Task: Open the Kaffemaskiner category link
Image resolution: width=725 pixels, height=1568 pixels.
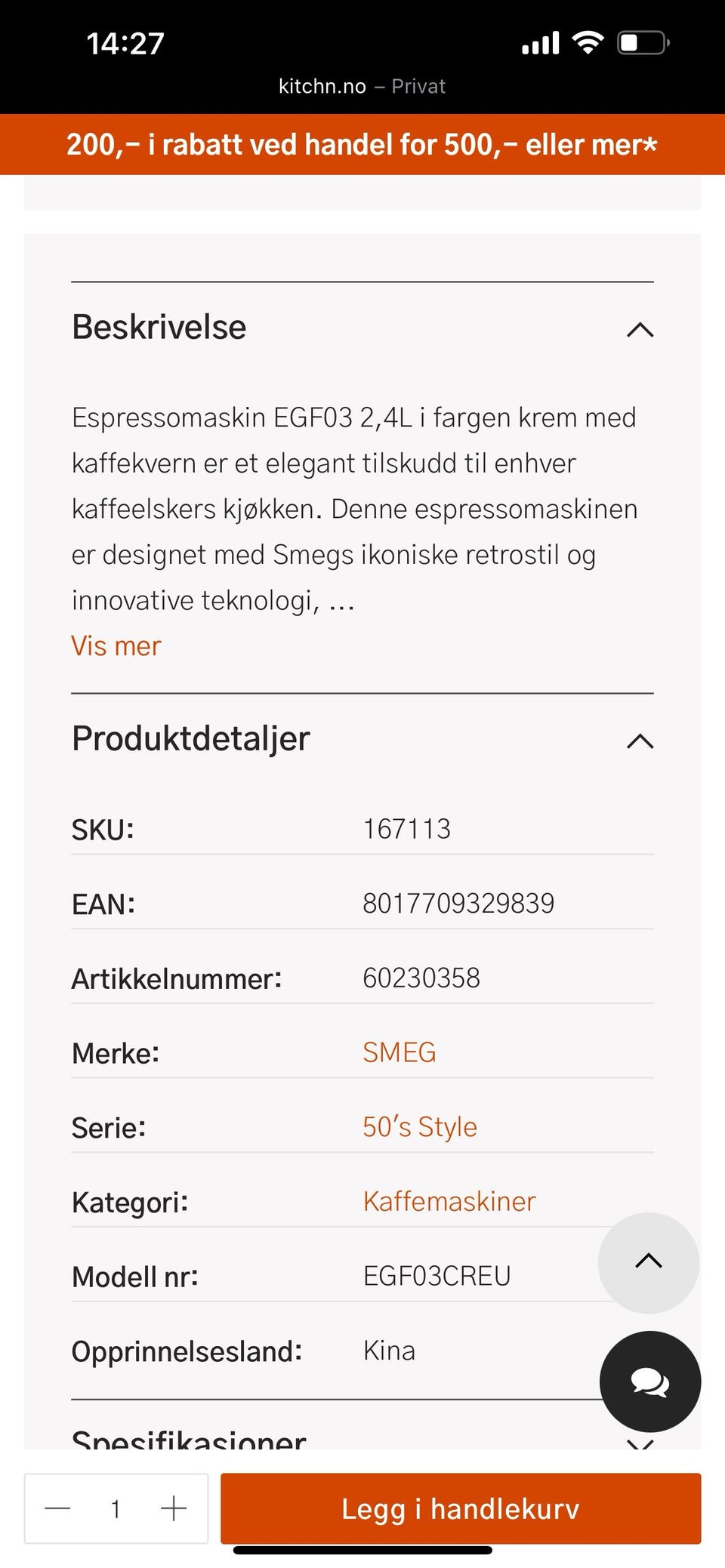Action: (x=449, y=1201)
